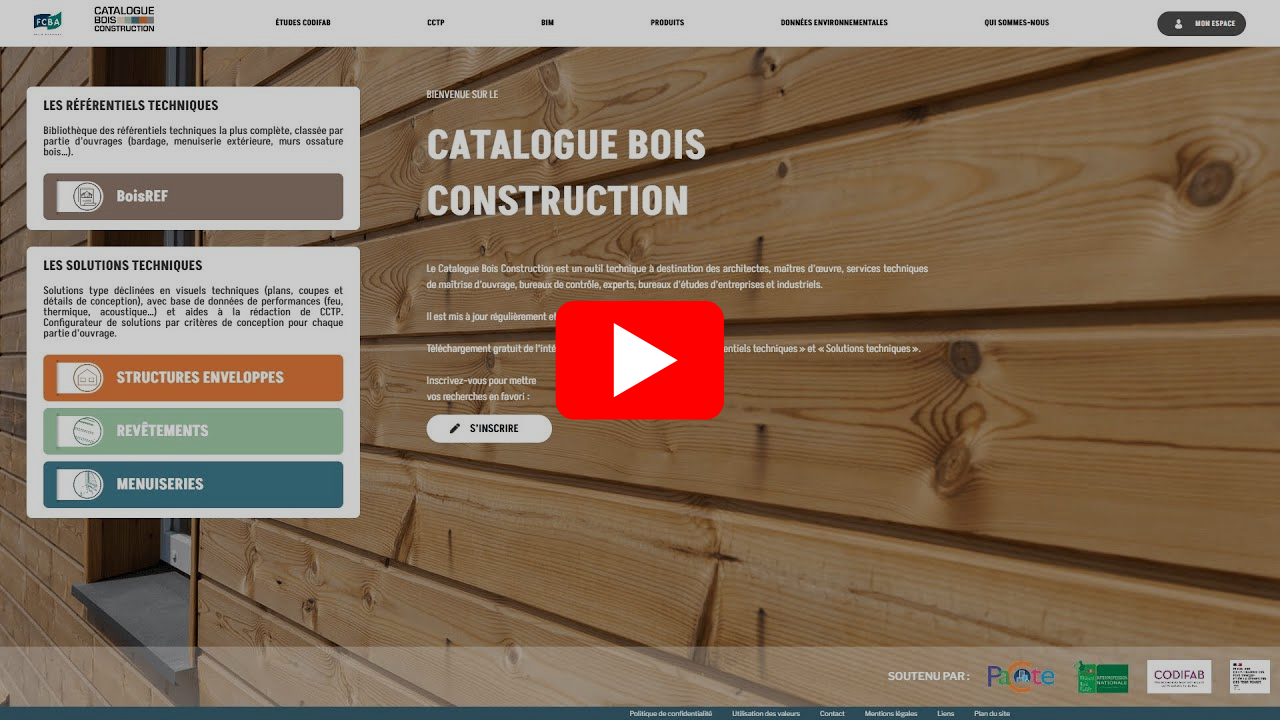Viewport: 1280px width, 720px height.
Task: Click the 'Soutenu par :' label
Action: 928,677
